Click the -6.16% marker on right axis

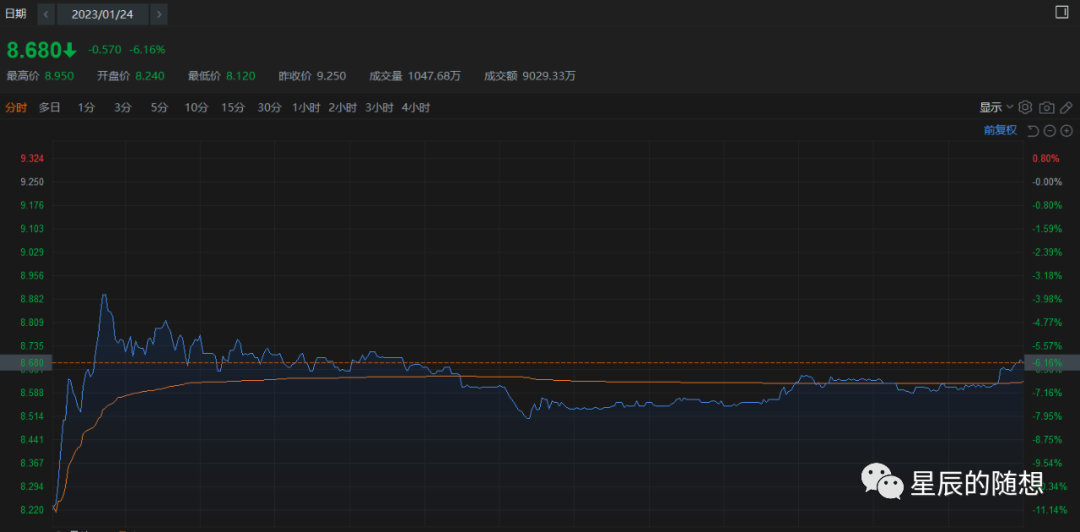1052,362
